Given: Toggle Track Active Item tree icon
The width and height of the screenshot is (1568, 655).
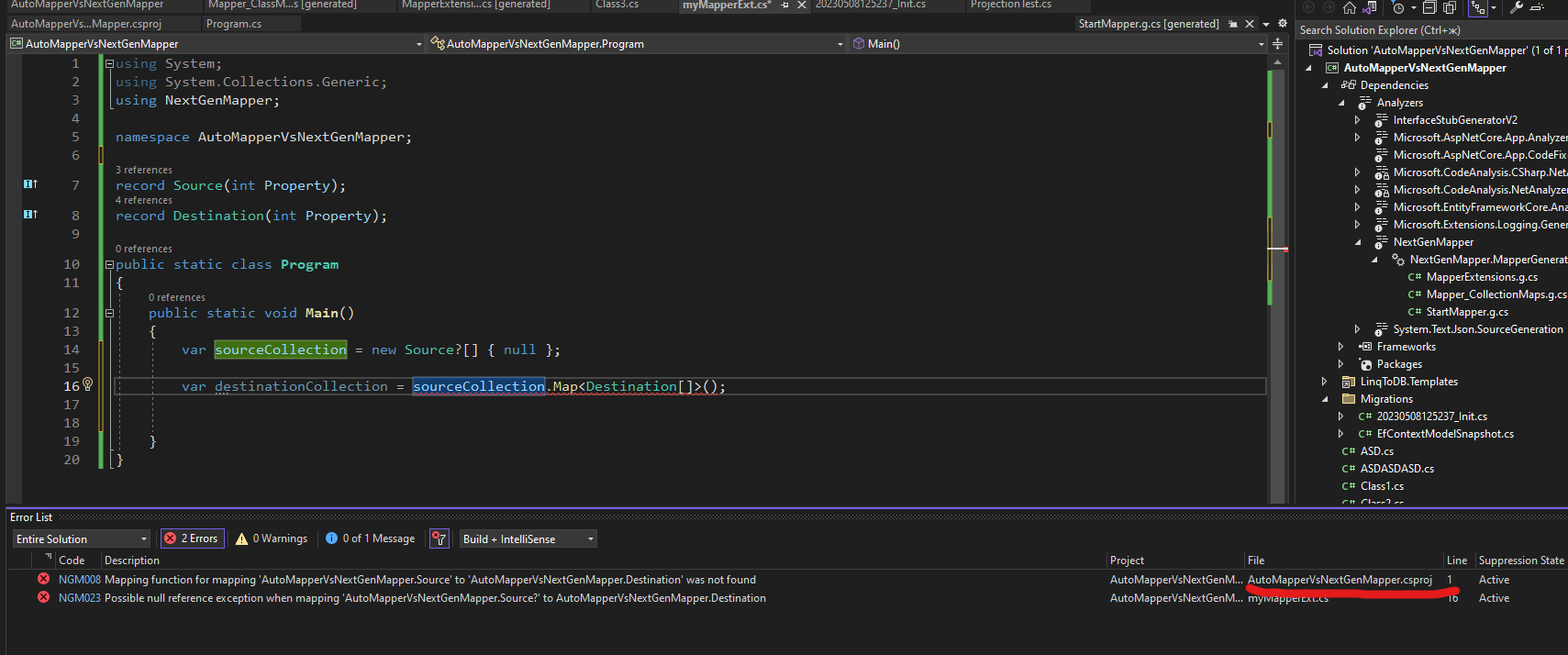Looking at the screenshot, I should pyautogui.click(x=1478, y=7).
